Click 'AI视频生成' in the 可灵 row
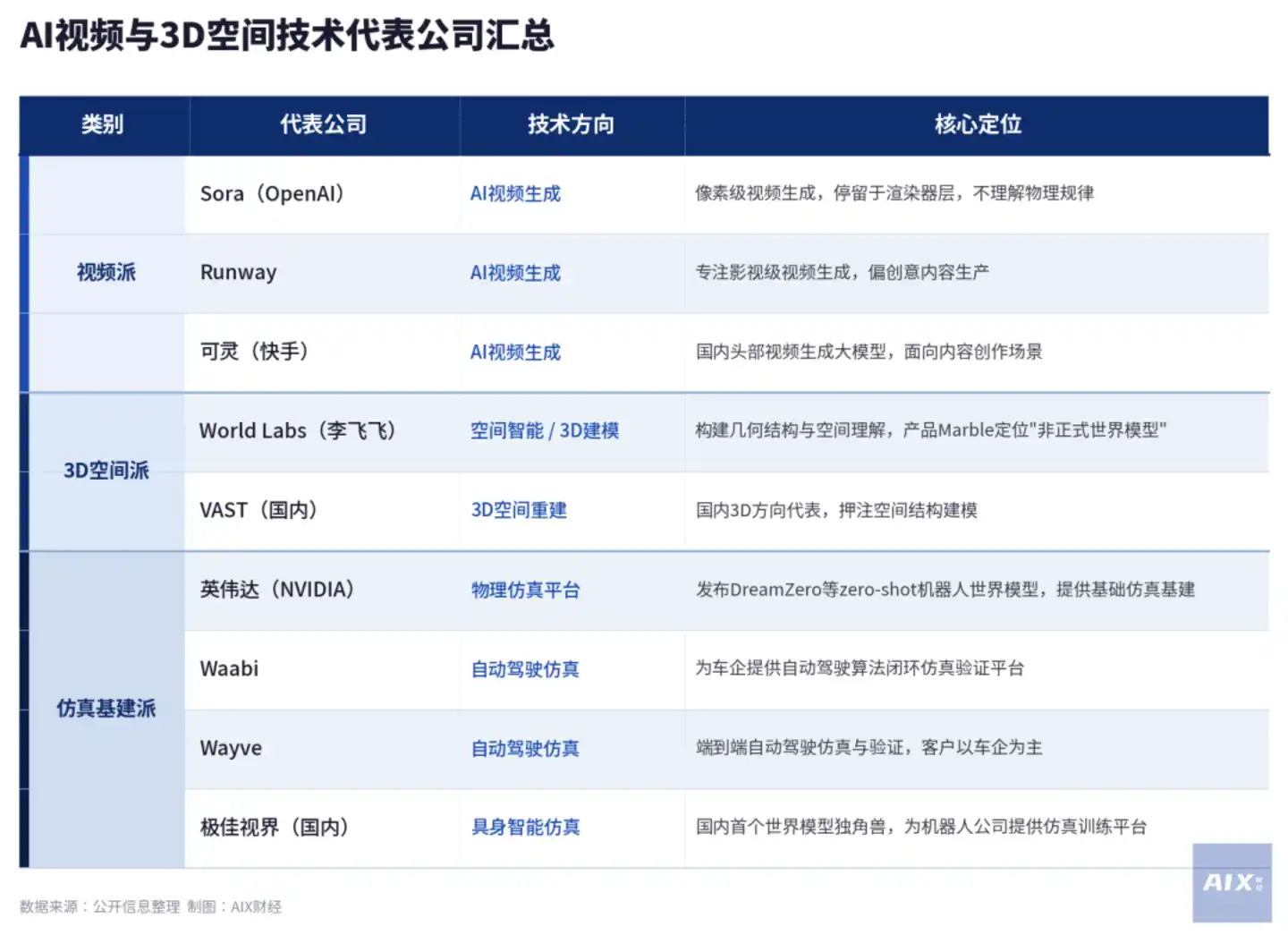 [x=515, y=353]
